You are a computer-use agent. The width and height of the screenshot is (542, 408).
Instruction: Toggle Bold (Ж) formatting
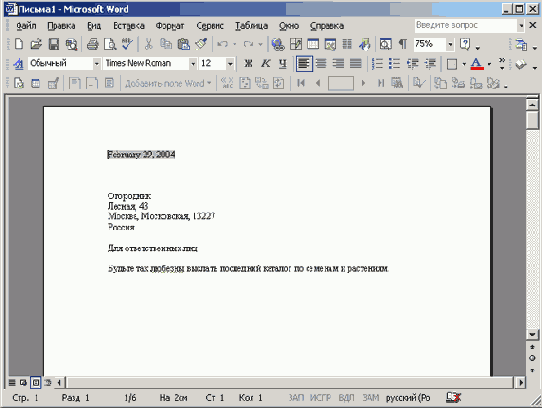(248, 64)
